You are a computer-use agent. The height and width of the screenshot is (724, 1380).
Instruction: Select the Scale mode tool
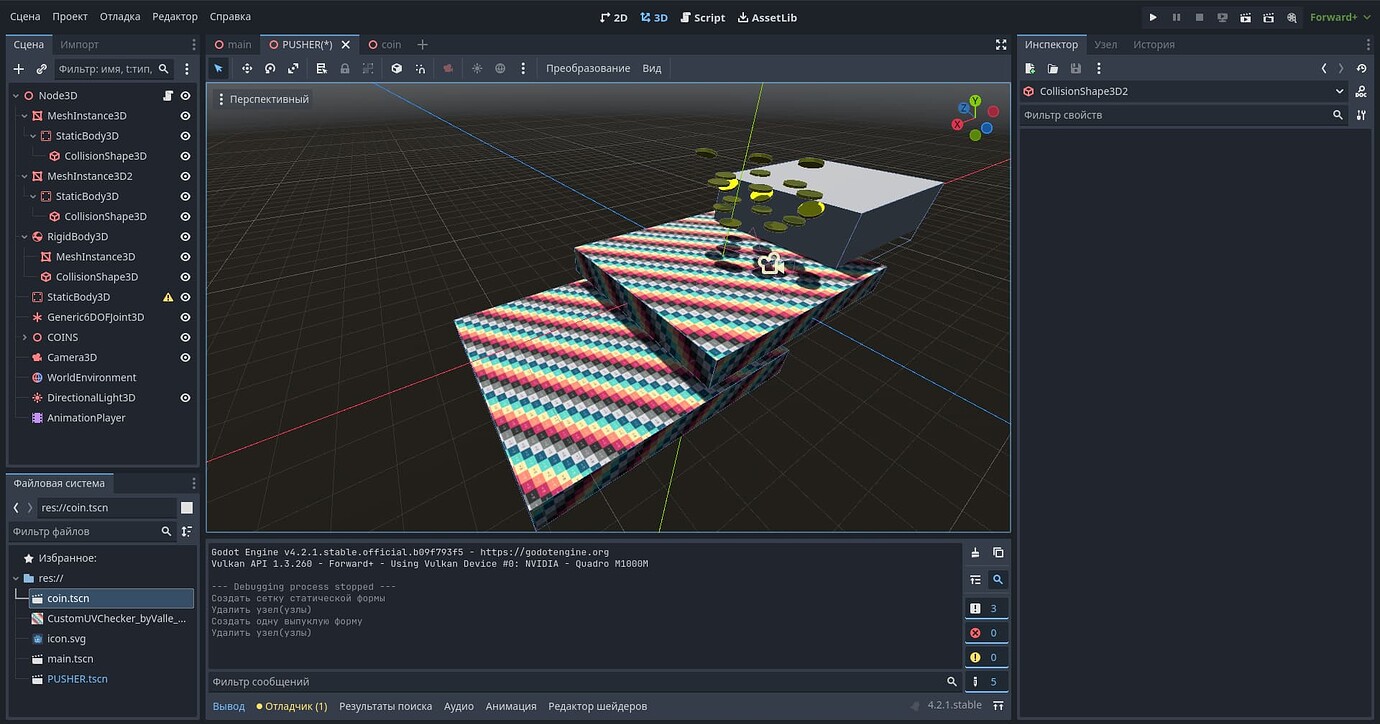click(x=293, y=69)
